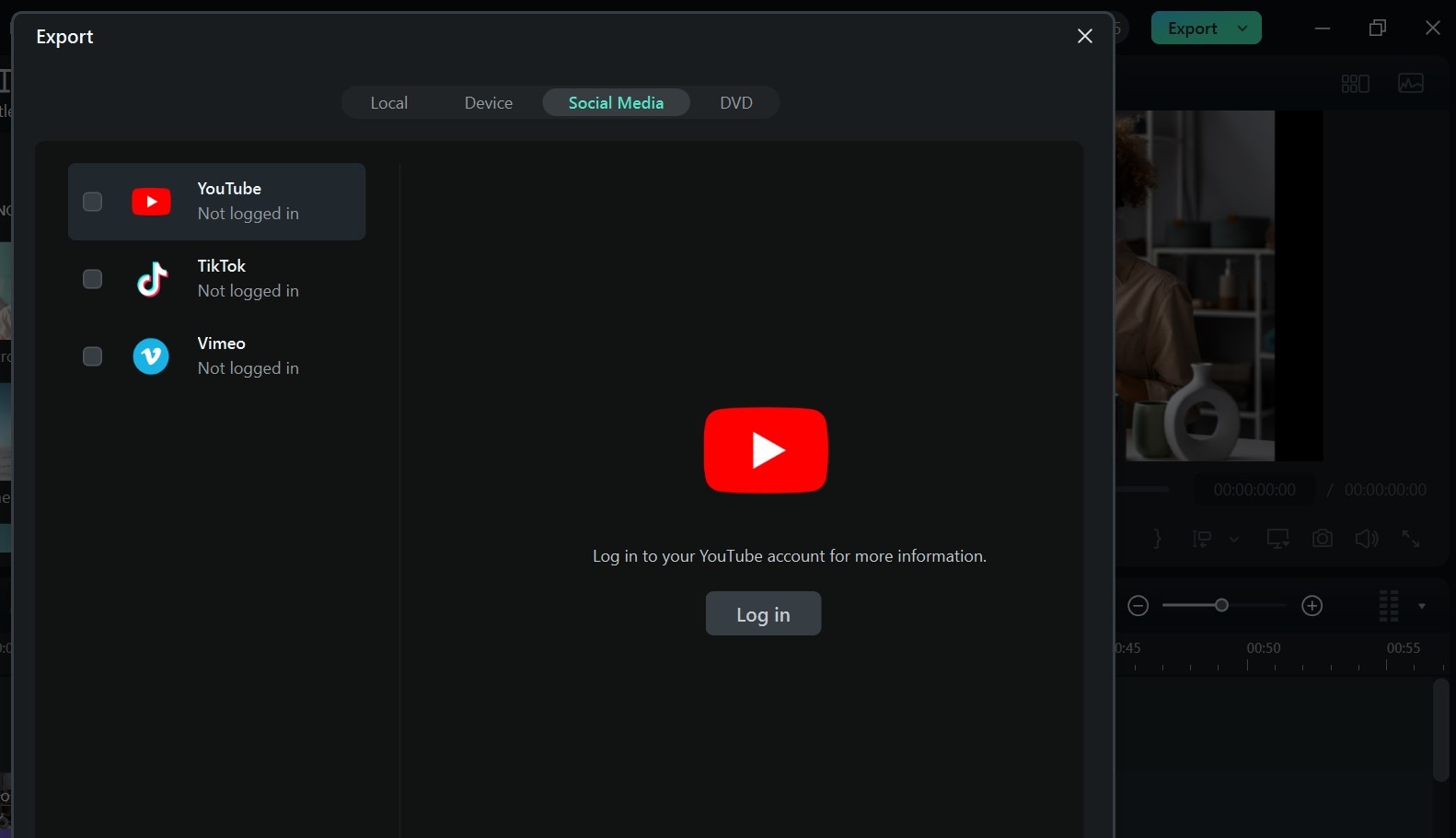This screenshot has width=1456, height=838.
Task: Select the Social Media tab
Action: [x=616, y=102]
